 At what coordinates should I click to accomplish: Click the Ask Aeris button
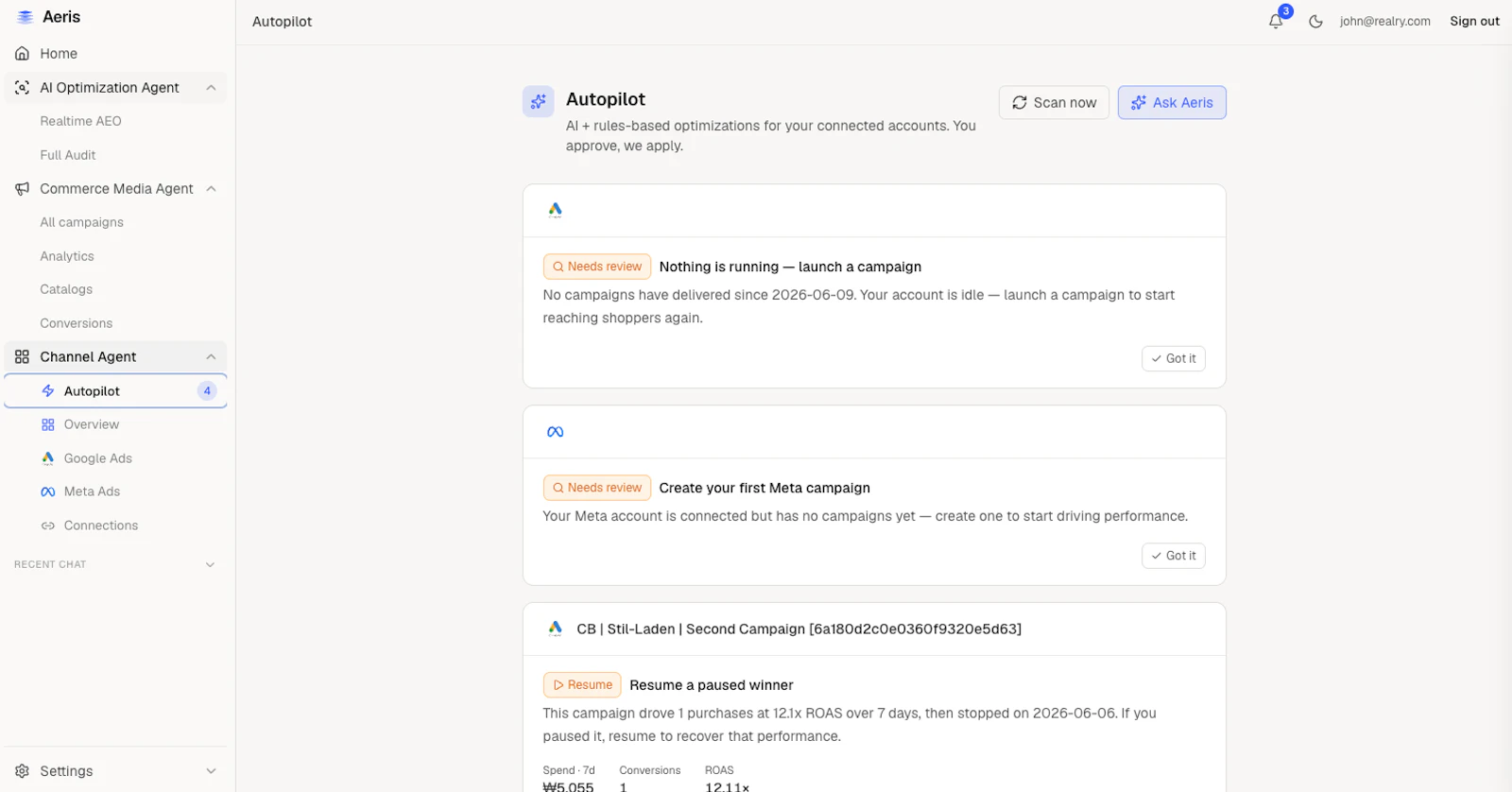[1172, 102]
